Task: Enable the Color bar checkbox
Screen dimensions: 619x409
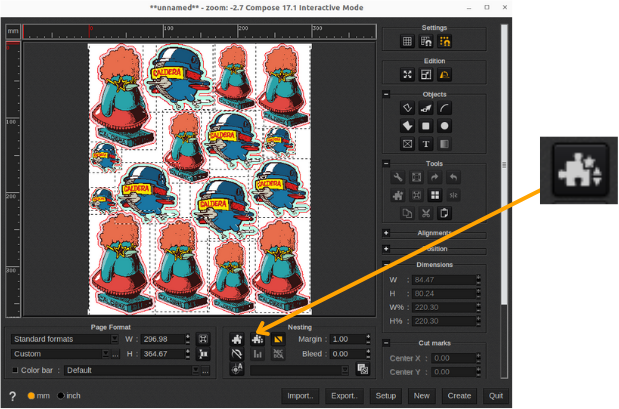Action: point(15,370)
